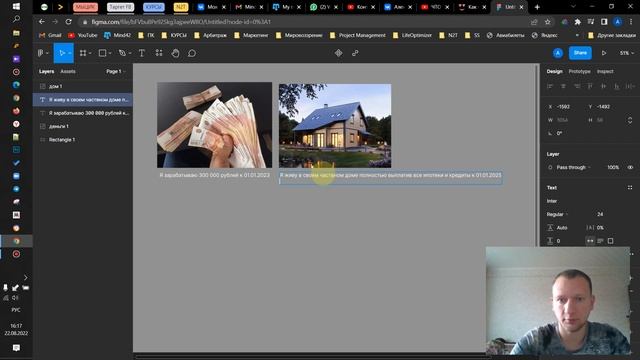The width and height of the screenshot is (640, 360).
Task: Select the Move tool
Action: click(62, 53)
